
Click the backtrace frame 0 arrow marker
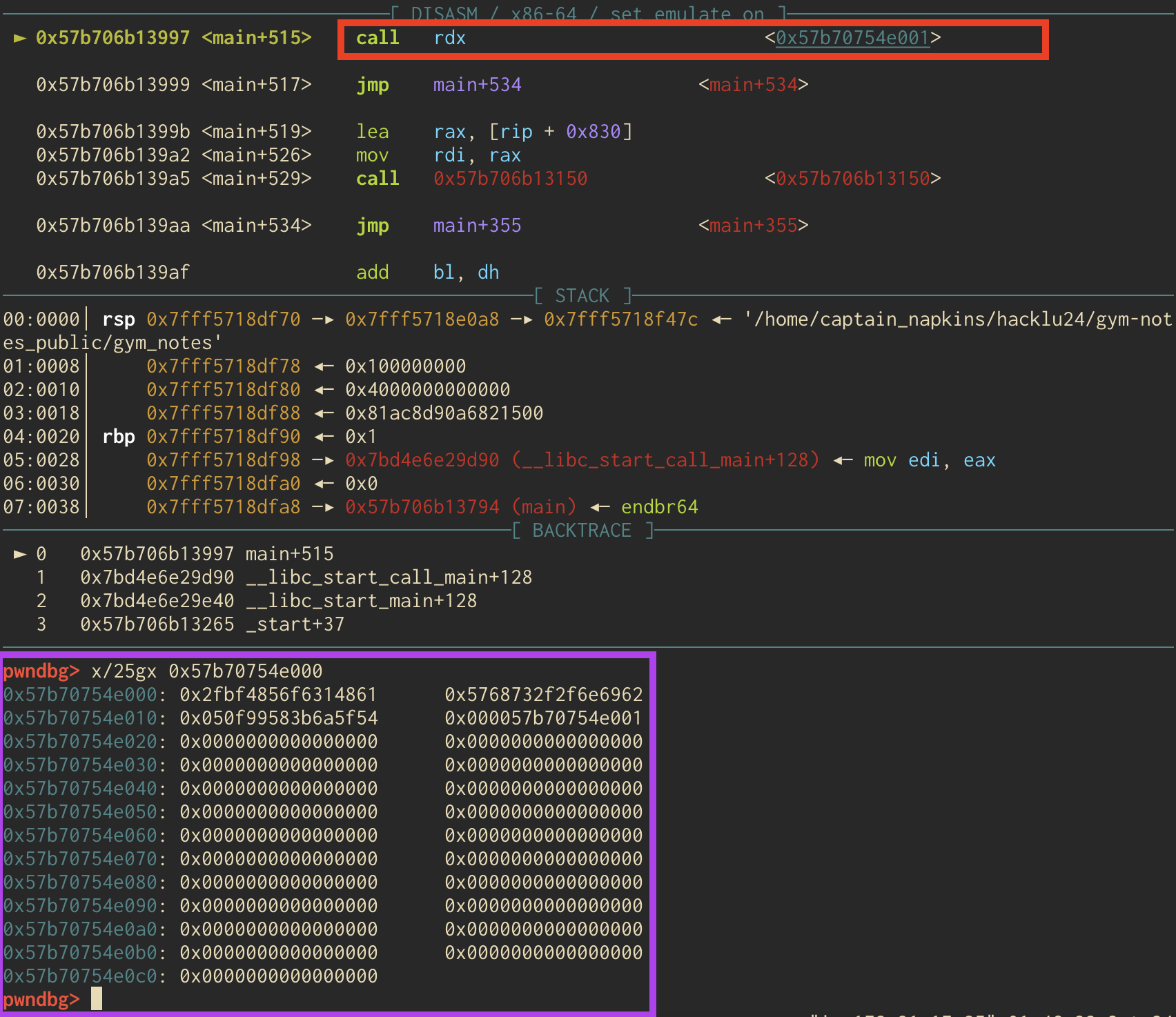(x=20, y=554)
